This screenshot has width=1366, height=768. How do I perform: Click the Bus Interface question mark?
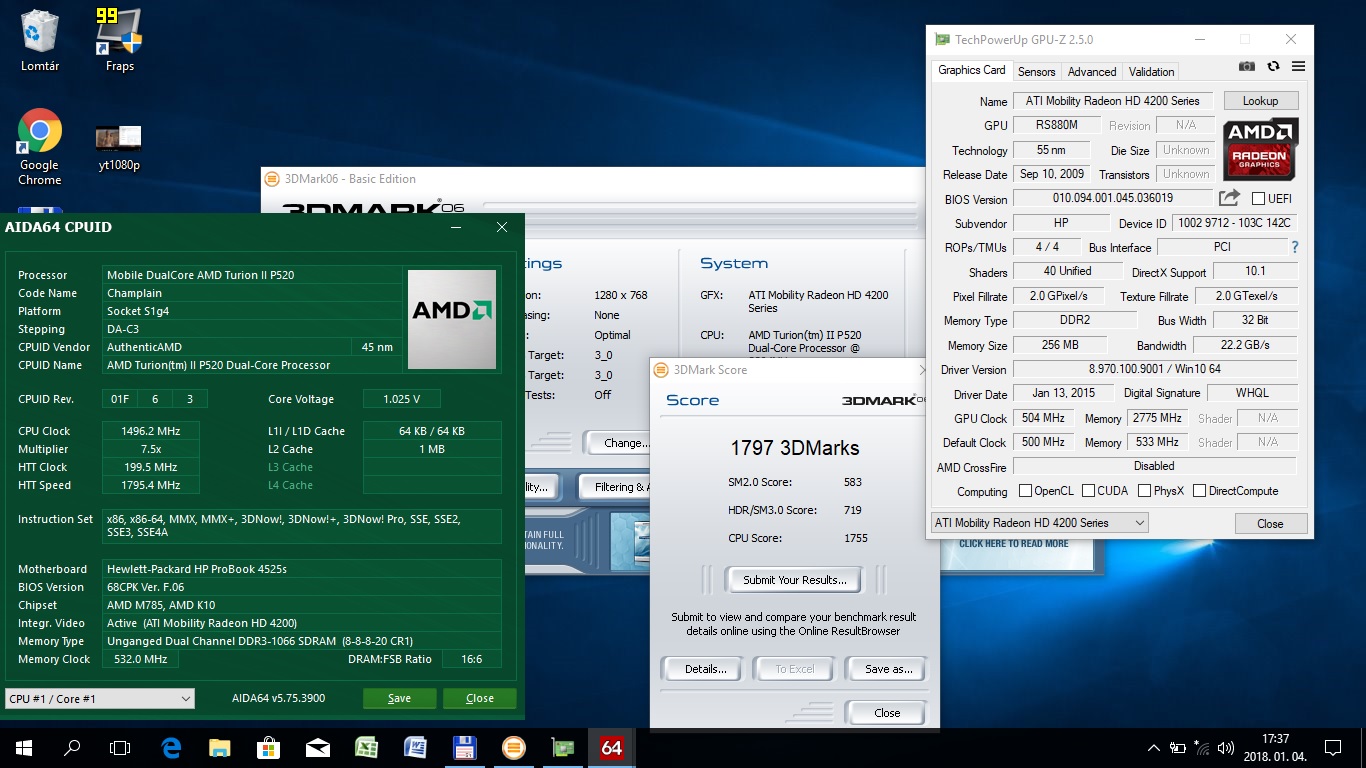tap(1295, 247)
